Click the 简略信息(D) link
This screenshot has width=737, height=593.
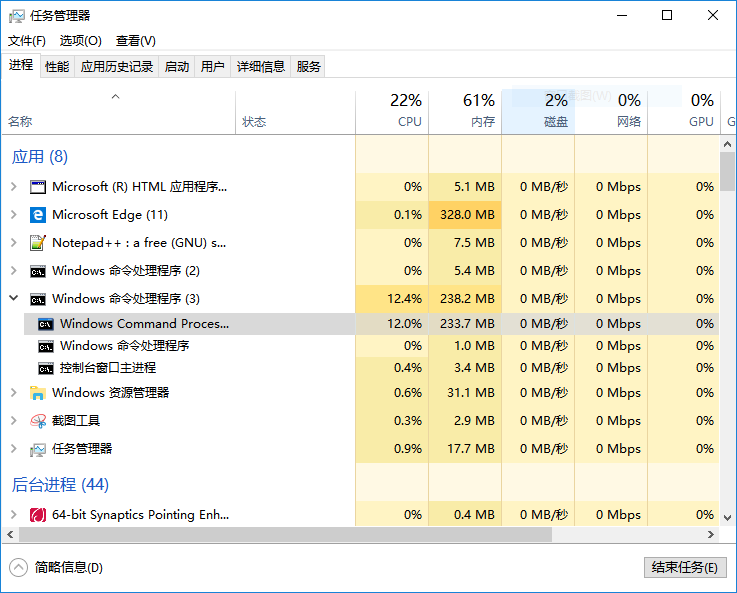(69, 568)
